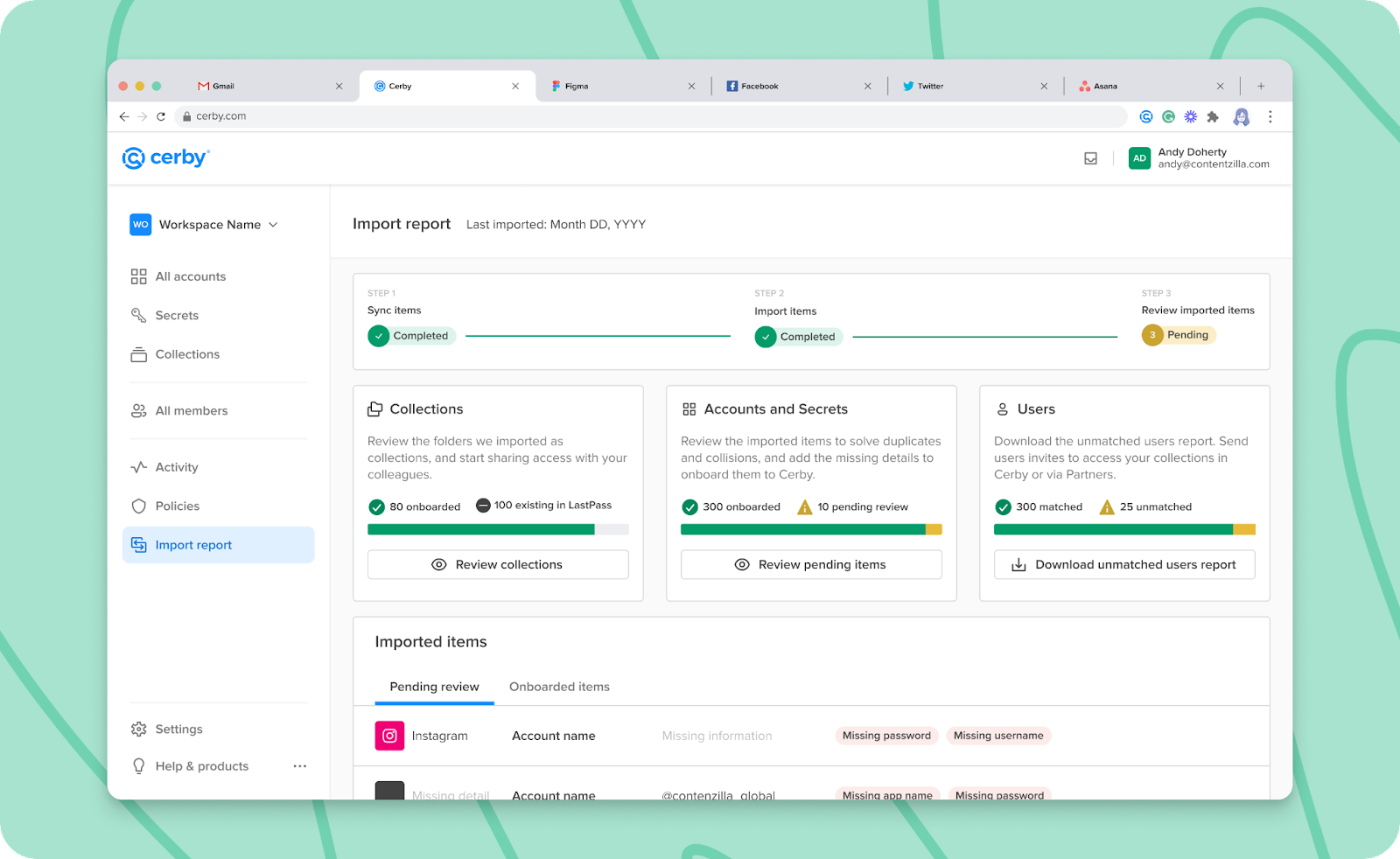Open the inbox envelope icon
The image size is (1400, 859).
[x=1090, y=158]
